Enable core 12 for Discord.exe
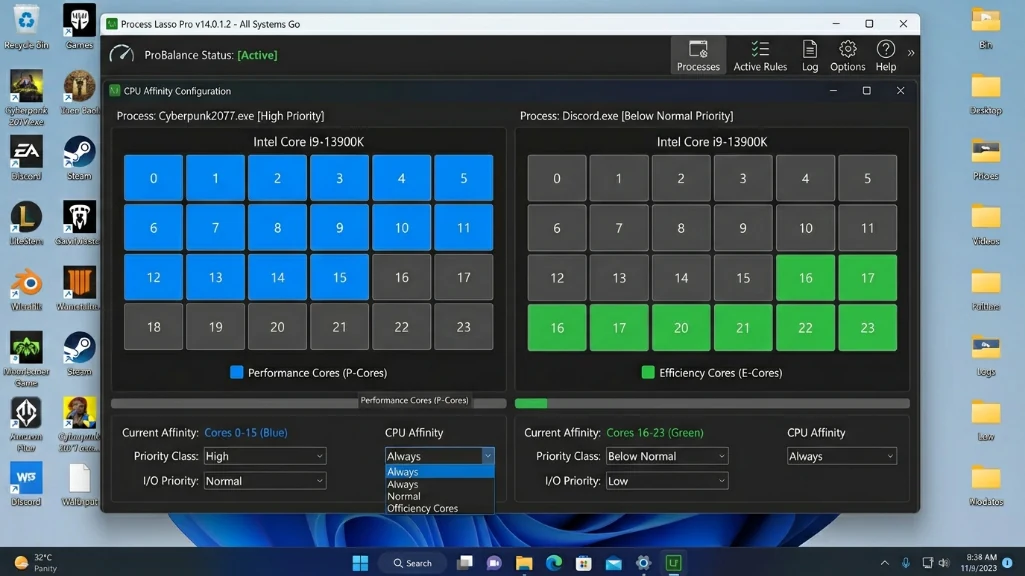 557,278
